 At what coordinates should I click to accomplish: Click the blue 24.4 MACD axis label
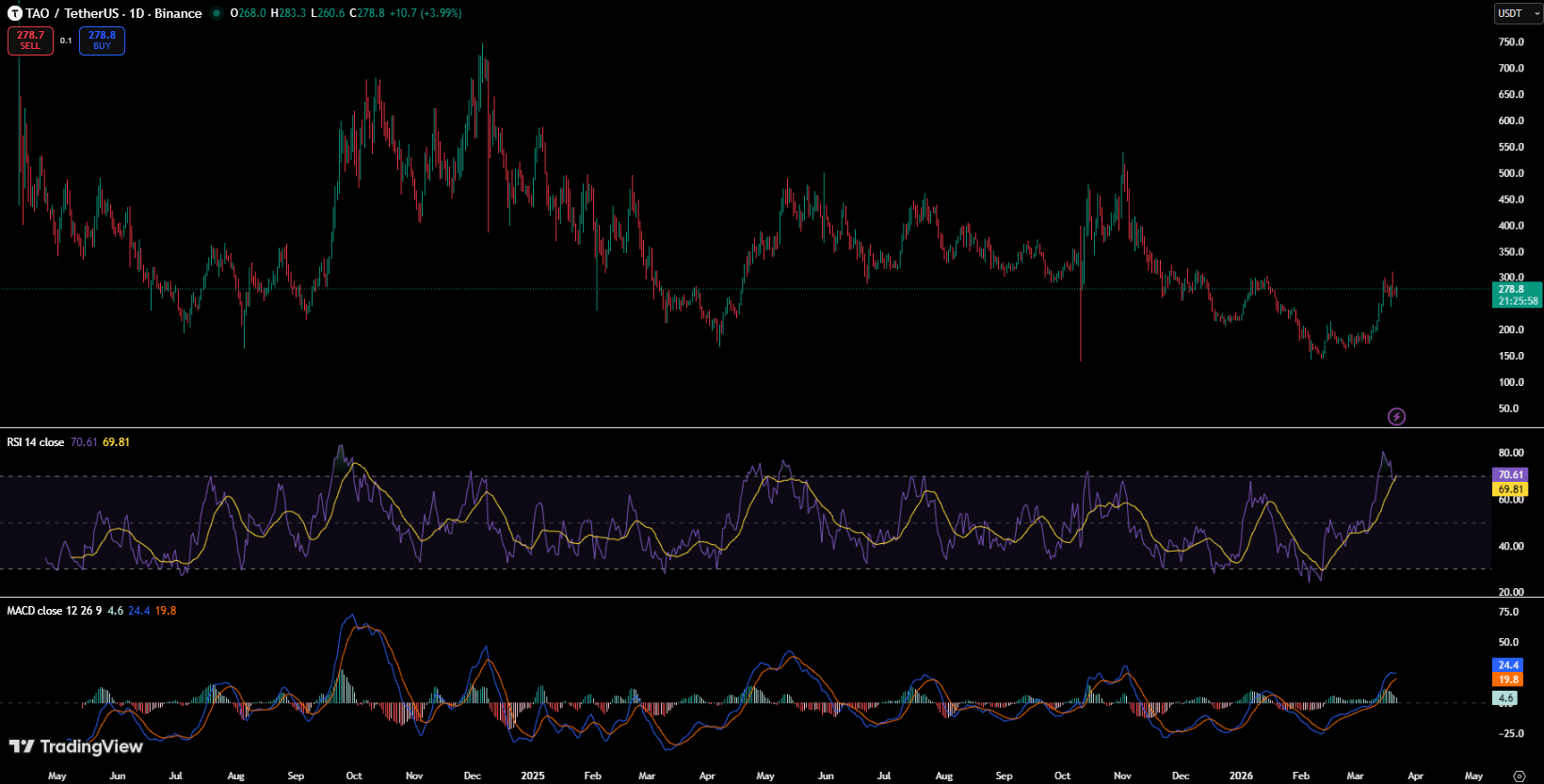(x=1508, y=664)
